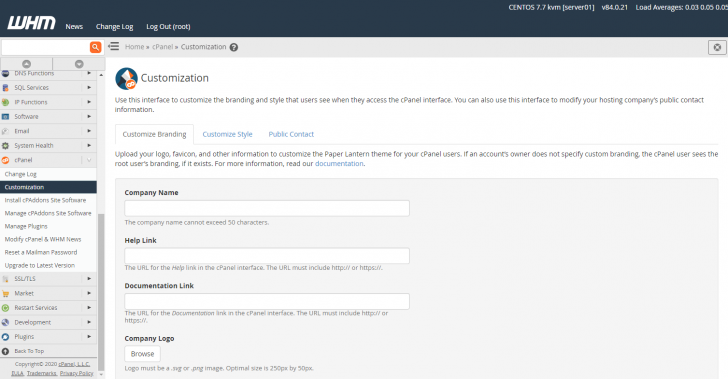This screenshot has width=728, height=379.
Task: Click the Plugins icon in sidebar
Action: coord(6,337)
